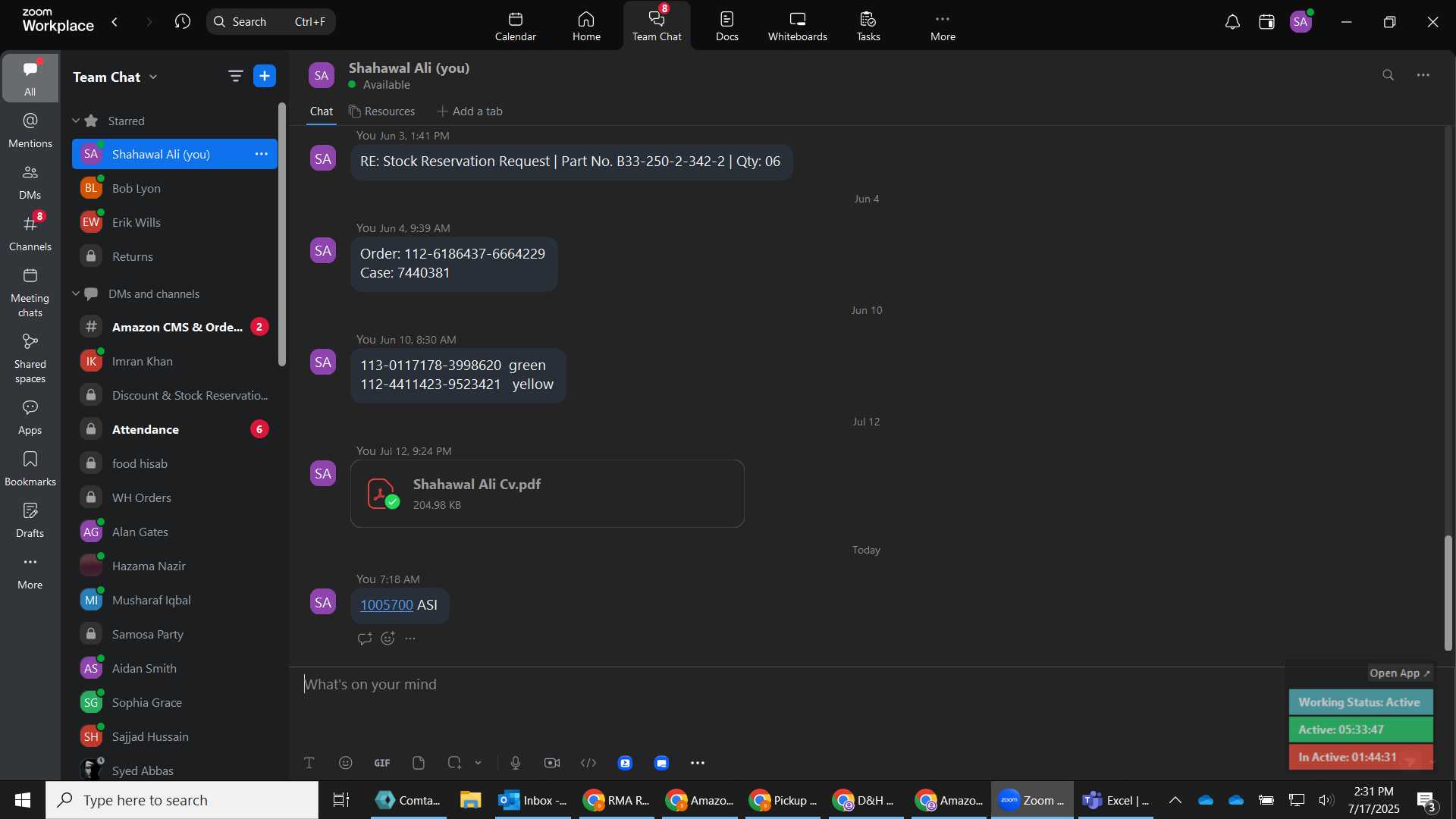Click the blue new chat plus button
This screenshot has width=1456, height=819.
click(265, 76)
